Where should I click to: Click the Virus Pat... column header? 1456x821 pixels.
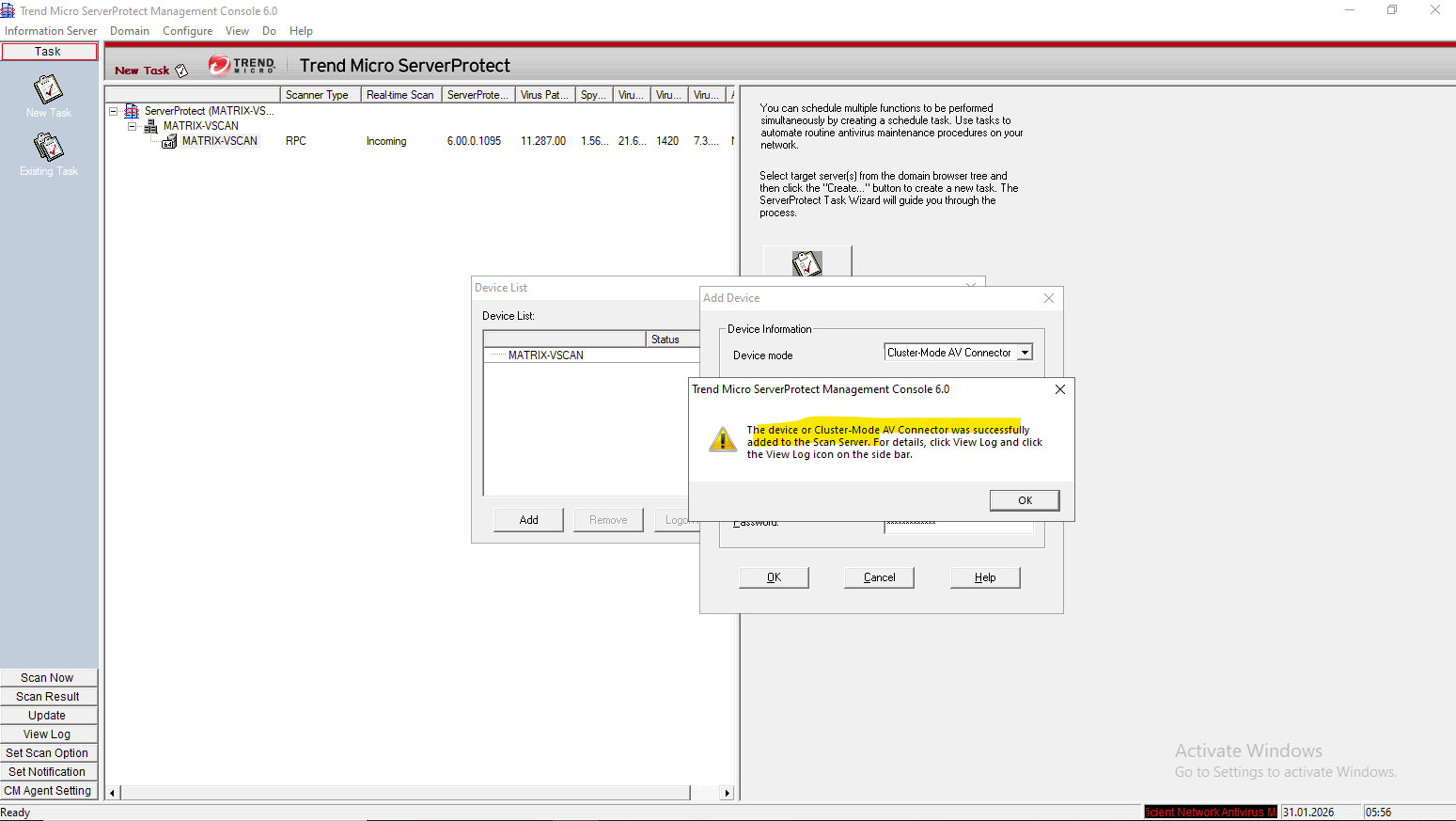(x=545, y=95)
